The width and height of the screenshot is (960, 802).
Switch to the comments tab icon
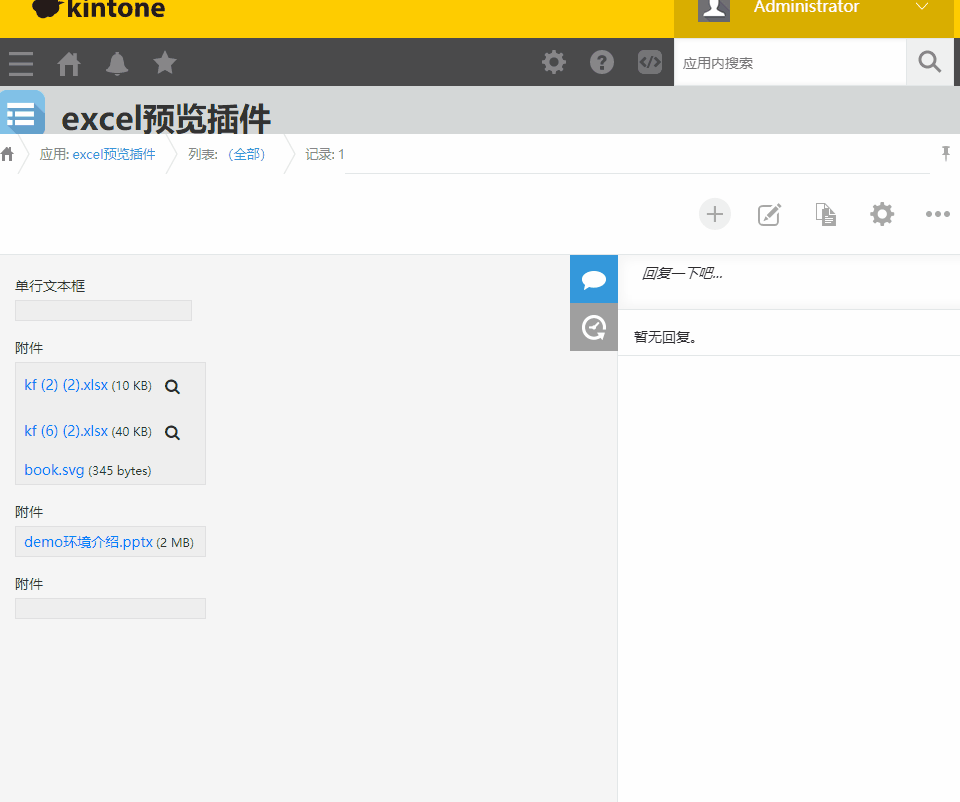[594, 279]
